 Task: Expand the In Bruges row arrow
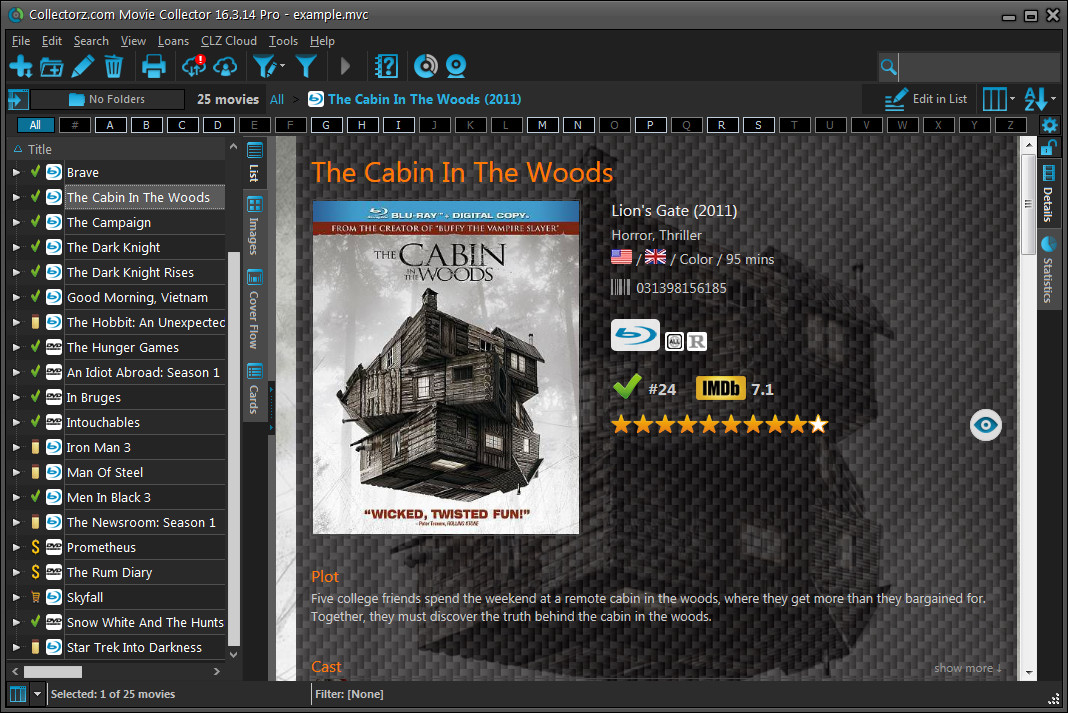coord(16,397)
